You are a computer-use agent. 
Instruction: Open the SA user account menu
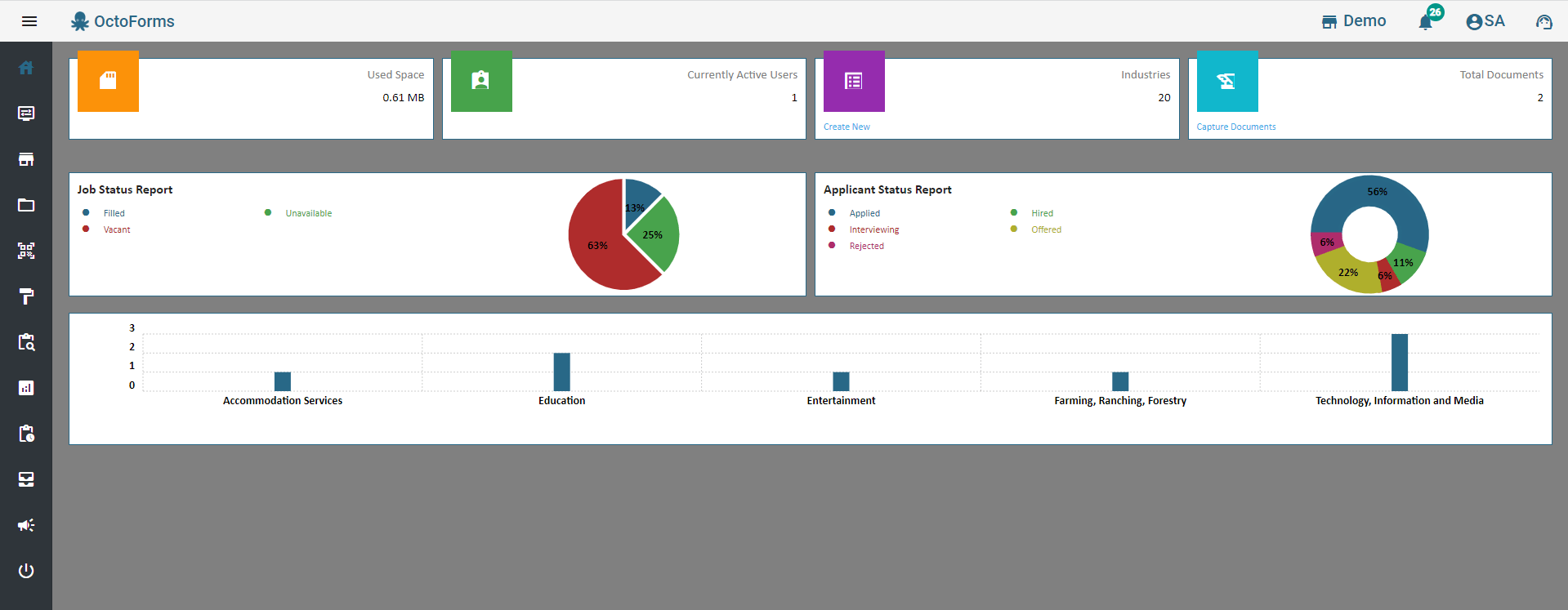pyautogui.click(x=1485, y=21)
